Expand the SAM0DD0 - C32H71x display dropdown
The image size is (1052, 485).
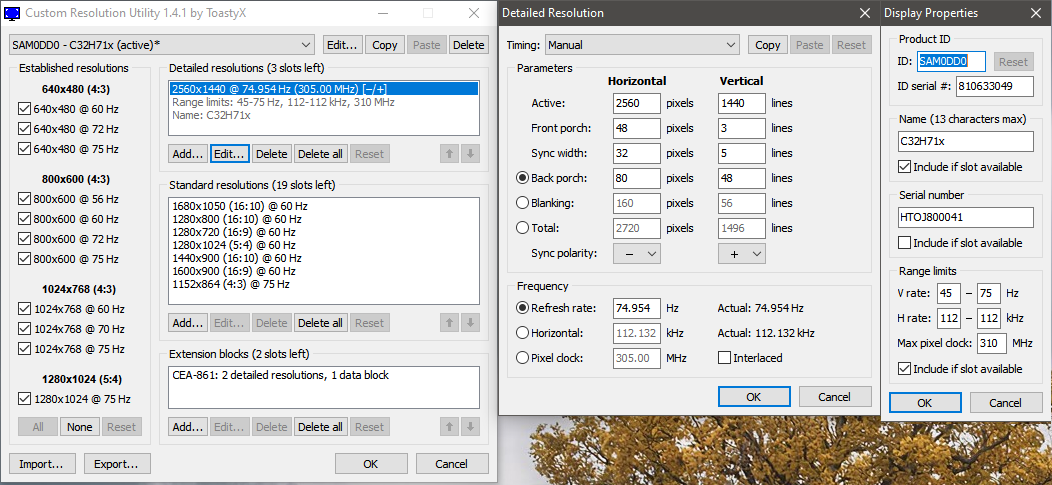coord(162,45)
